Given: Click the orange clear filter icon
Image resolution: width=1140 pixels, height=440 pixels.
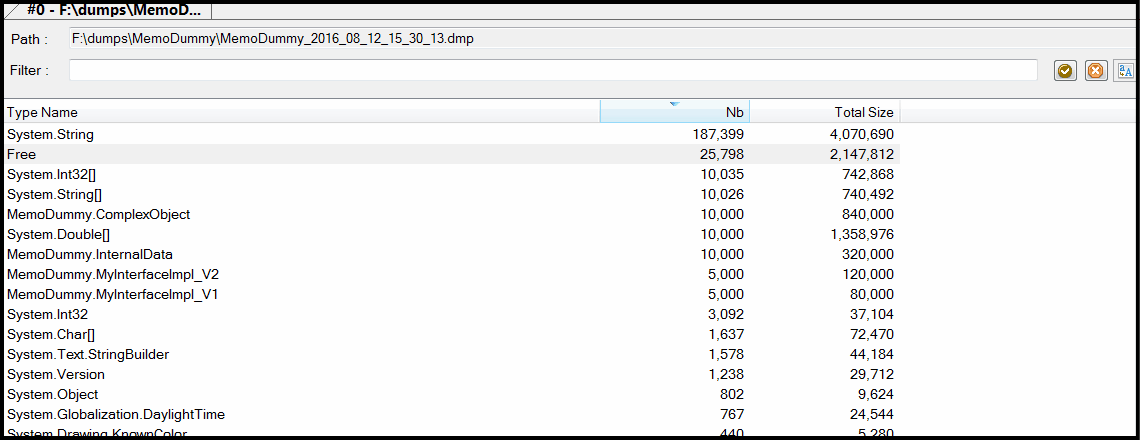Looking at the screenshot, I should pos(1095,70).
